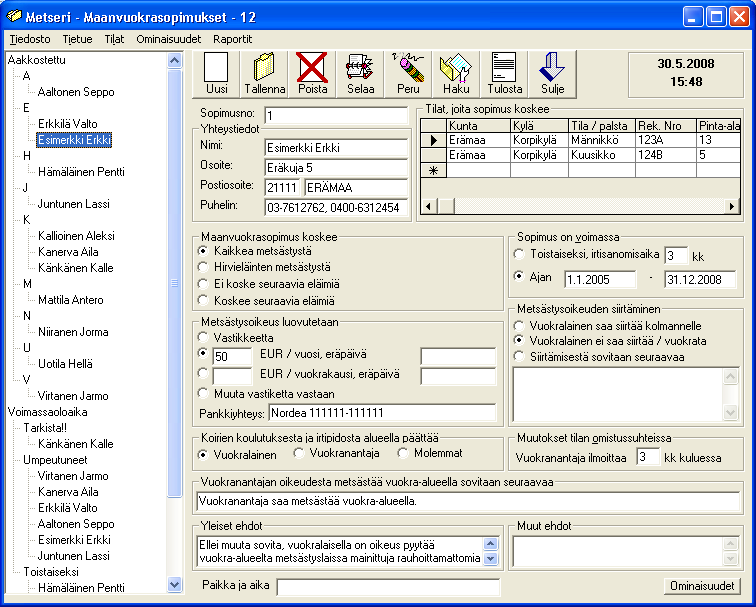Select Mattila Antero in the tree

(70, 300)
